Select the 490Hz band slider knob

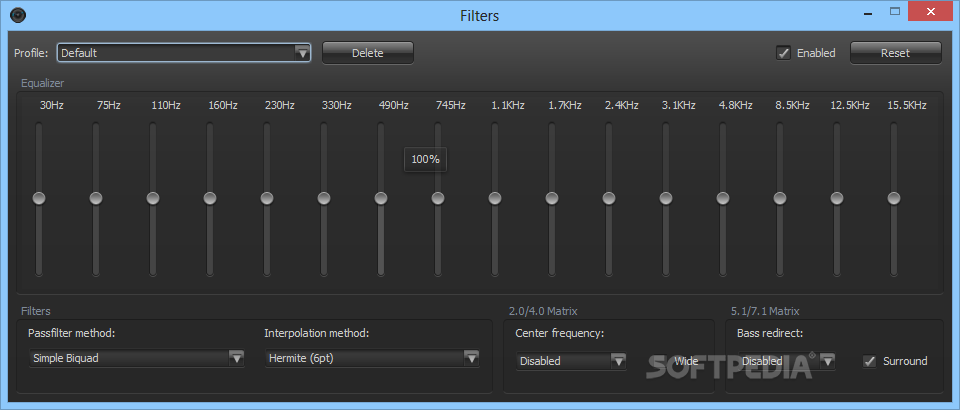[x=381, y=198]
